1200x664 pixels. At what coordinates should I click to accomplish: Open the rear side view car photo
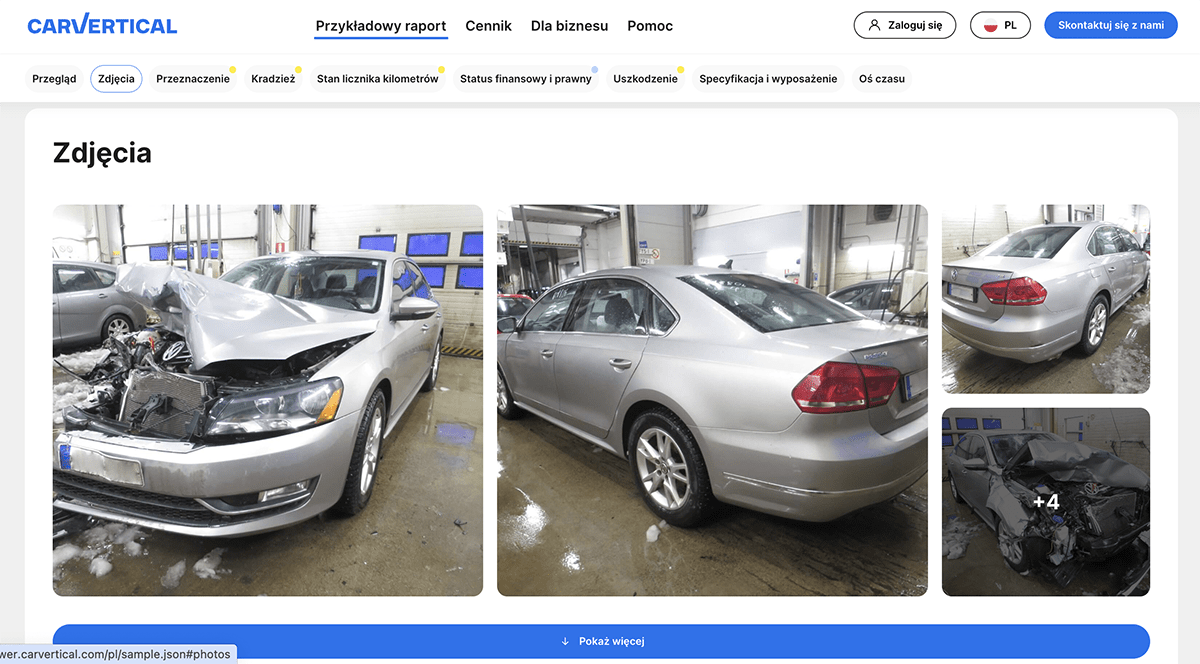[x=712, y=400]
